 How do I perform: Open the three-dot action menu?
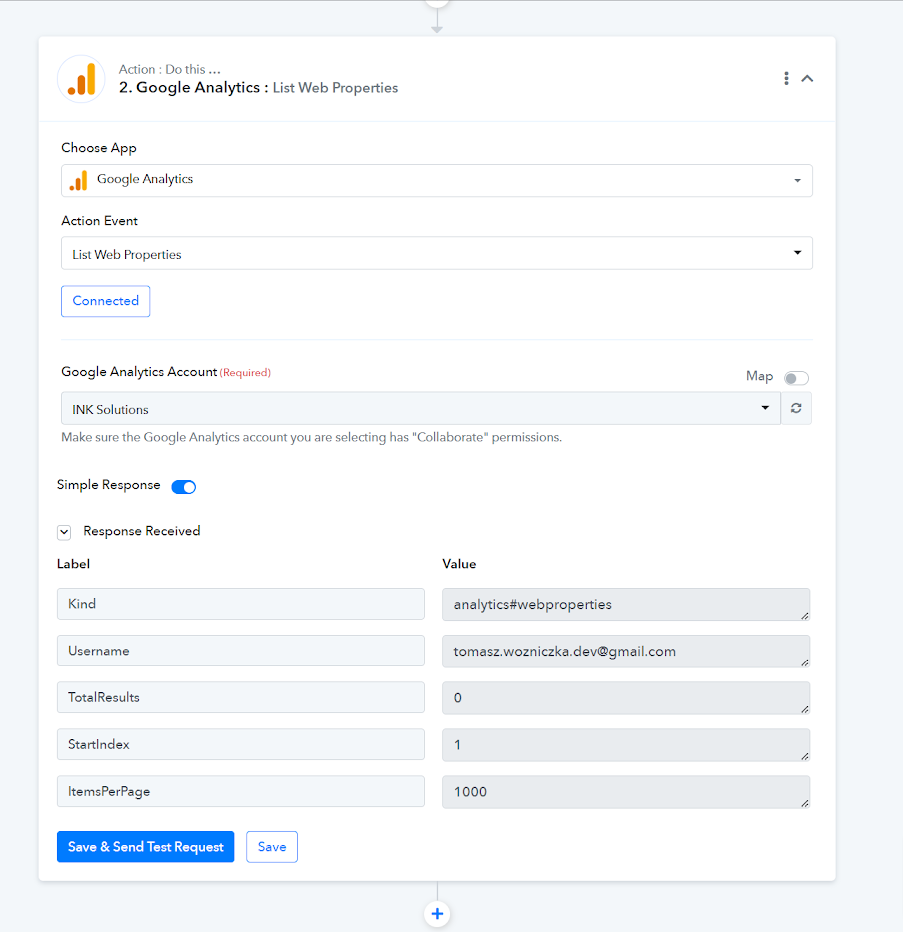[x=786, y=78]
